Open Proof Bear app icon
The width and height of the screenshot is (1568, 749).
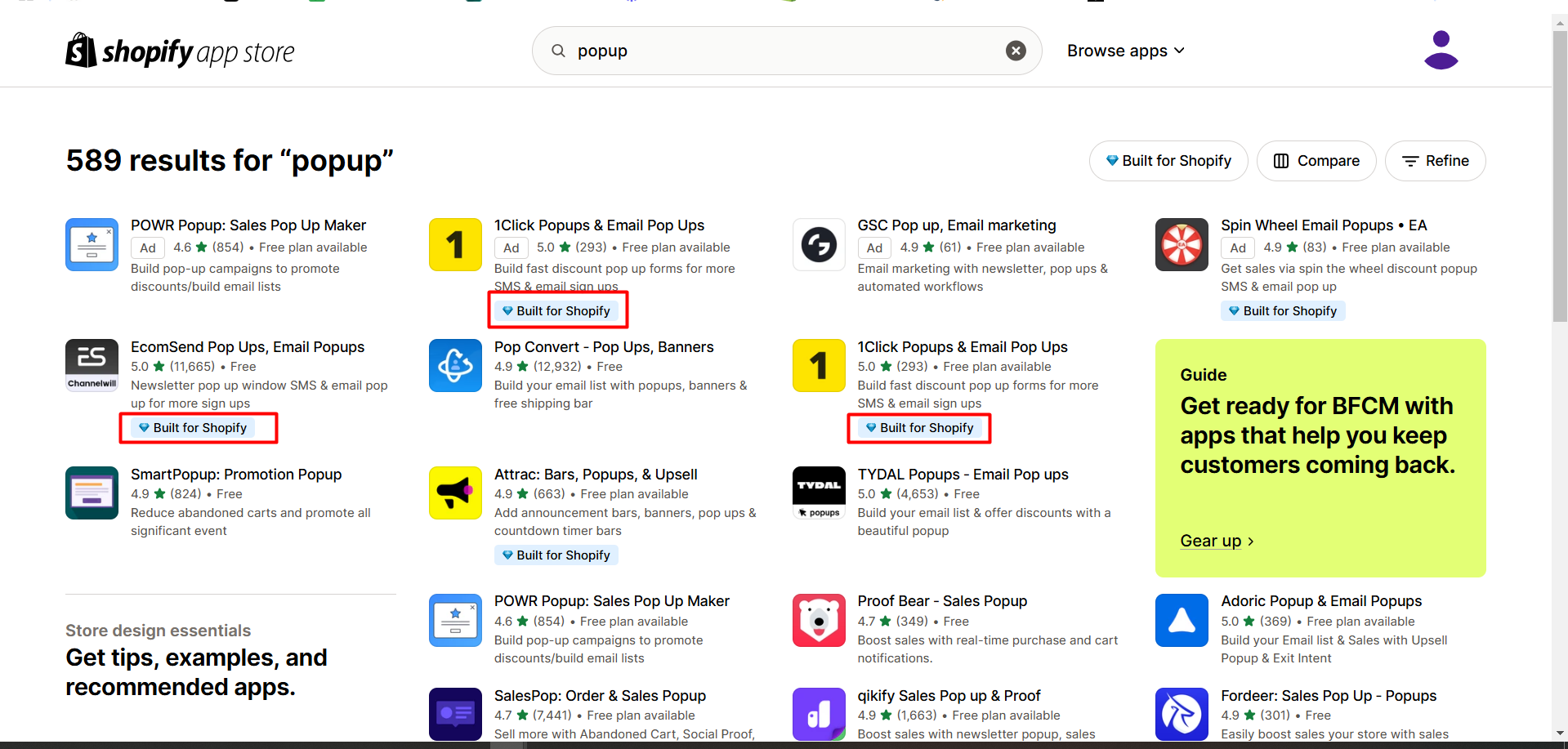(819, 620)
